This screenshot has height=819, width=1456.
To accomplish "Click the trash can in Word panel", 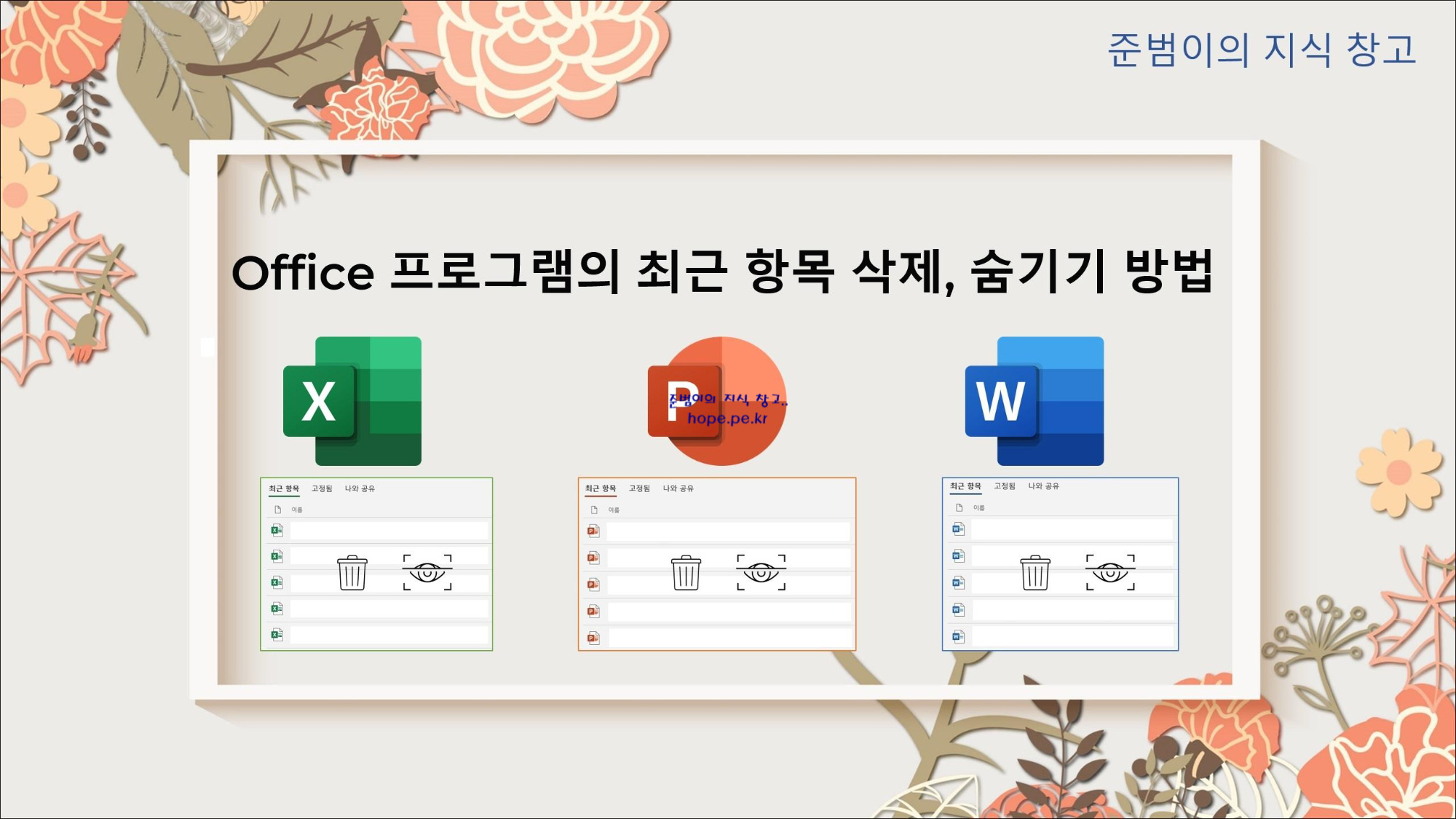I will pos(1034,572).
